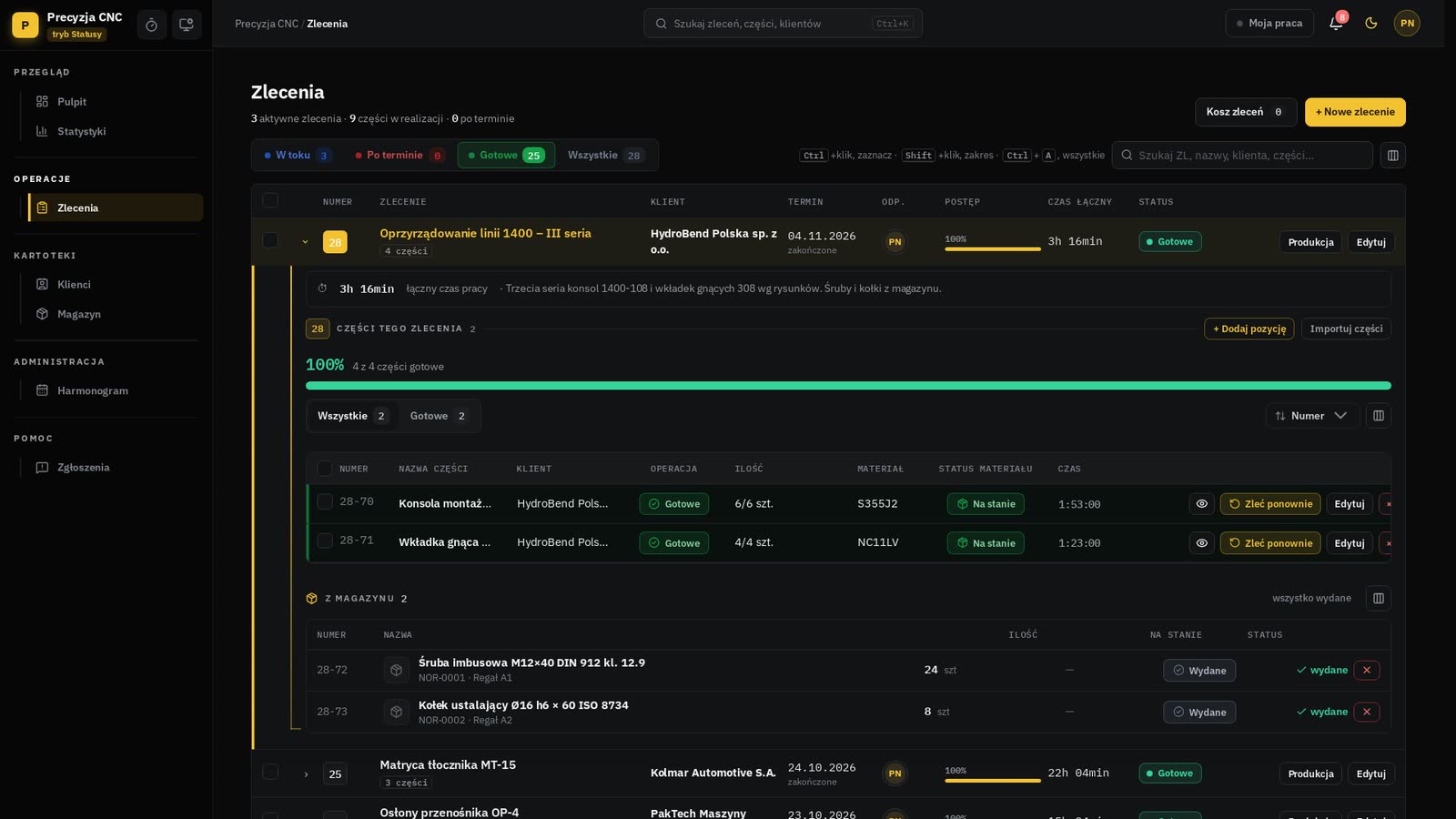Click the monitor icon beside the timer
This screenshot has height=819, width=1456.
pos(187,25)
